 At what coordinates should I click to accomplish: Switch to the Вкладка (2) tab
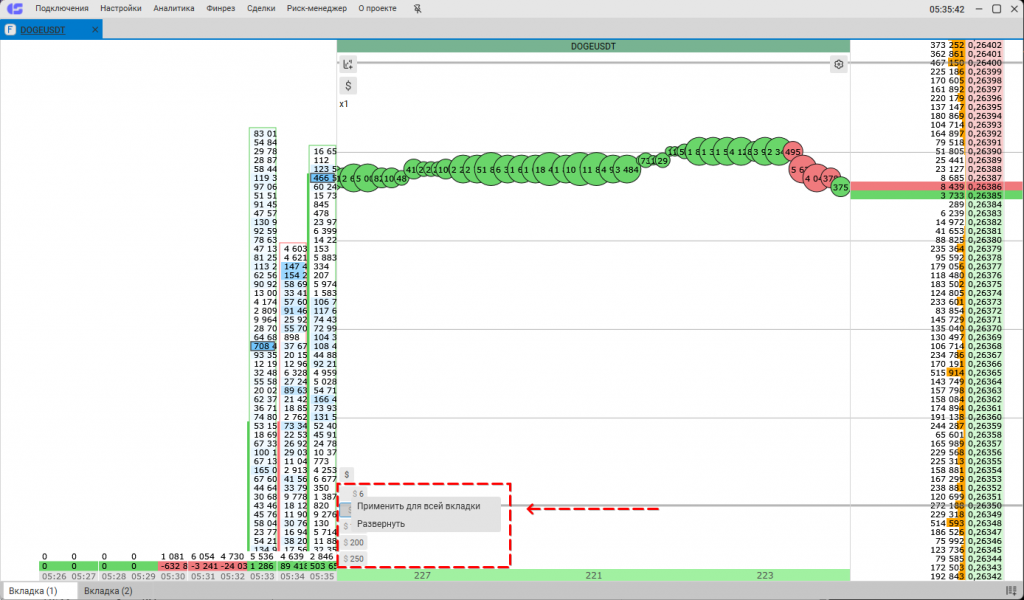108,591
